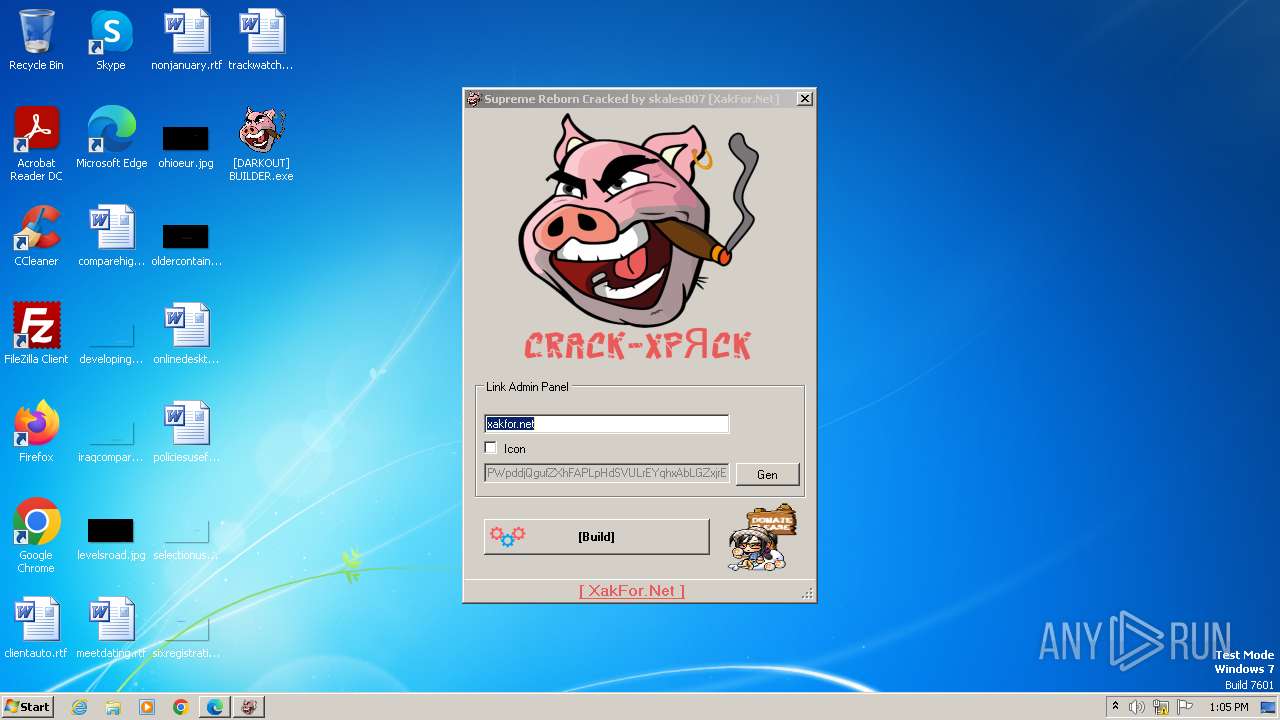Click the Link Admin Panel text field
The width and height of the screenshot is (1280, 720).
[x=606, y=424]
